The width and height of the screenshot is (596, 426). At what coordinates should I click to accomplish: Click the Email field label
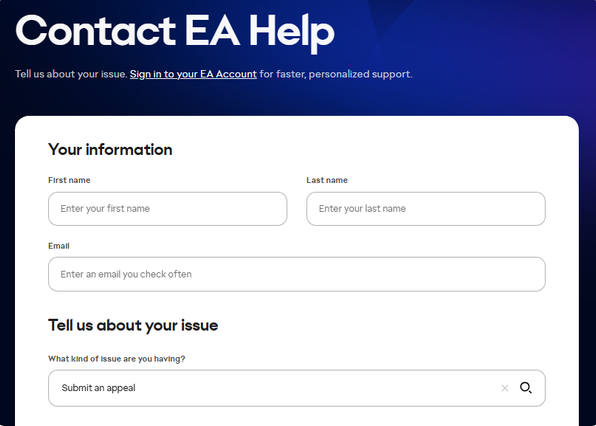[59, 246]
